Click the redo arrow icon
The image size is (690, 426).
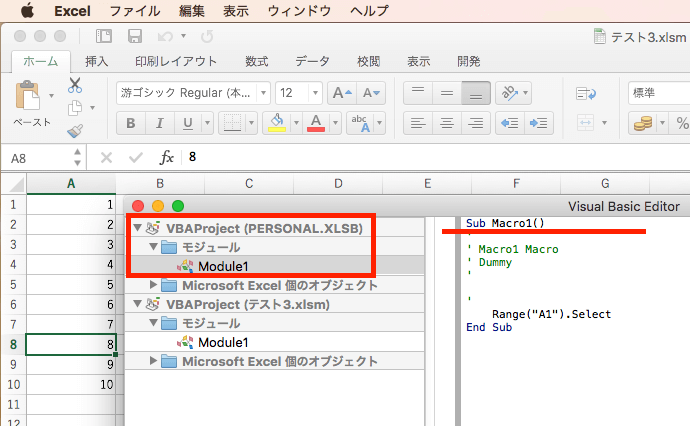point(207,36)
